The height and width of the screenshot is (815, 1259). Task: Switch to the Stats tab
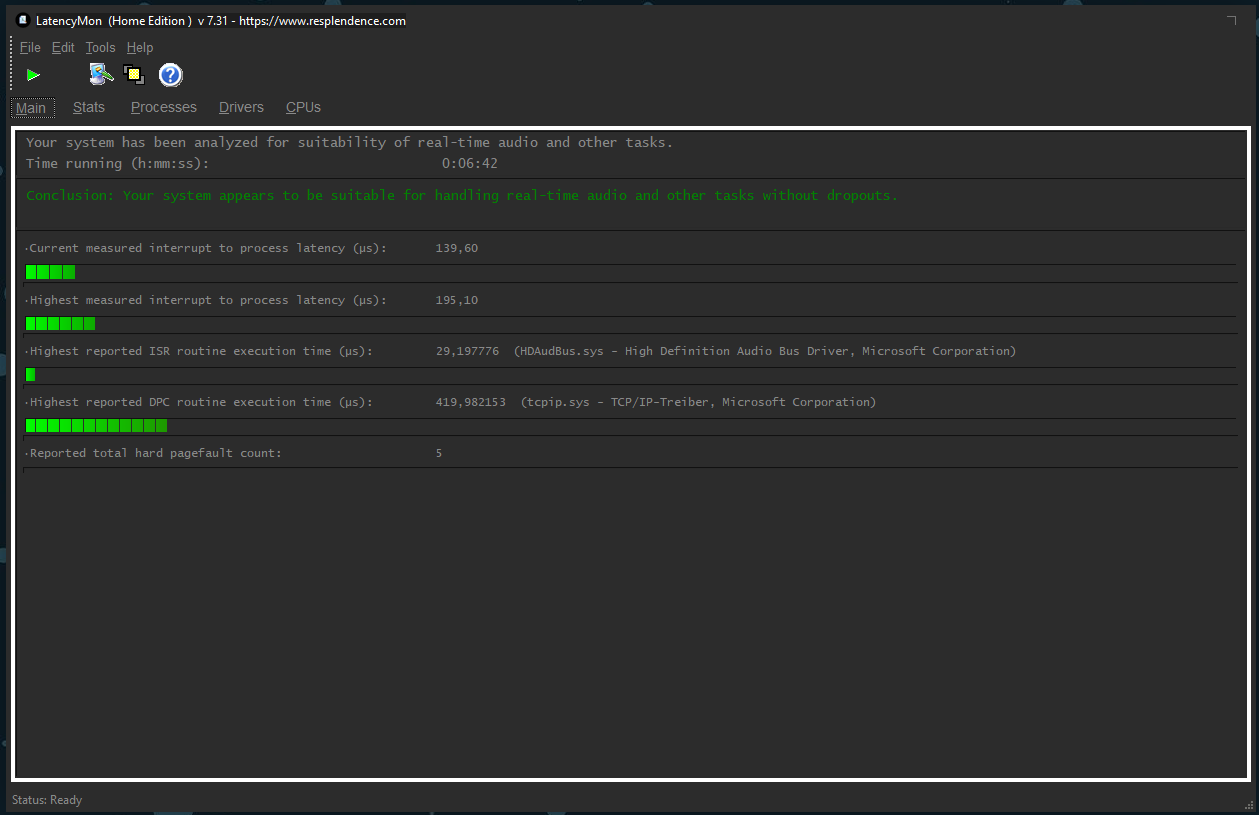pos(89,107)
